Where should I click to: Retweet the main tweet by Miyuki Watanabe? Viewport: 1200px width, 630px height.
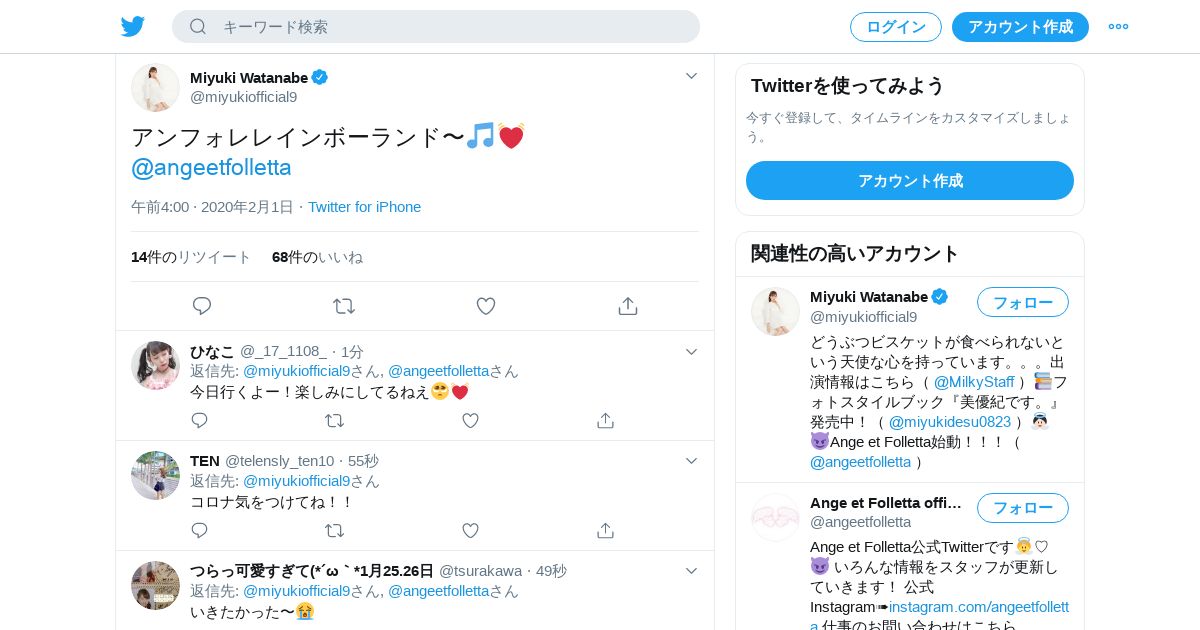click(344, 306)
